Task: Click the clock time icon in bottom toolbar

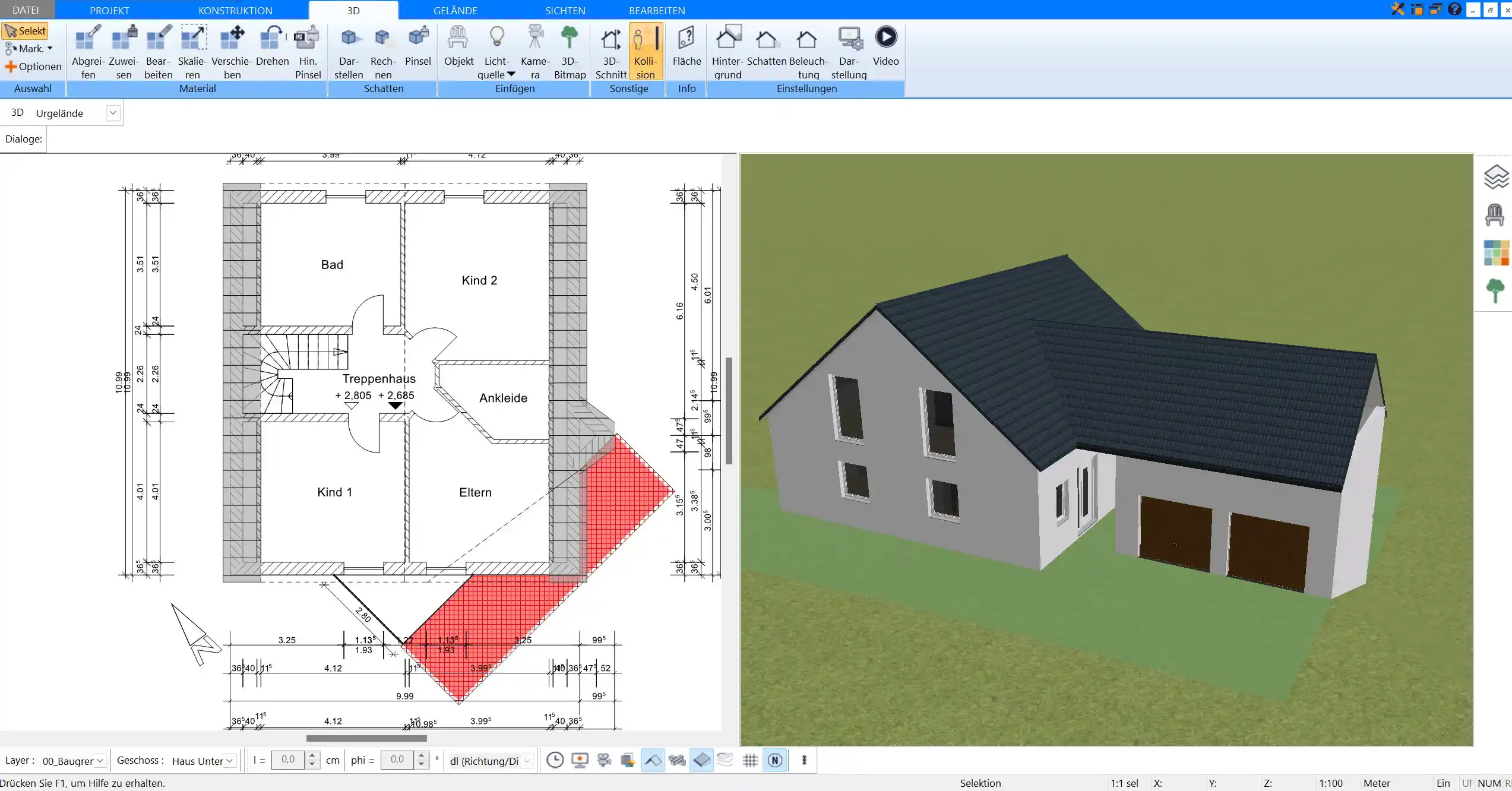Action: click(x=555, y=760)
